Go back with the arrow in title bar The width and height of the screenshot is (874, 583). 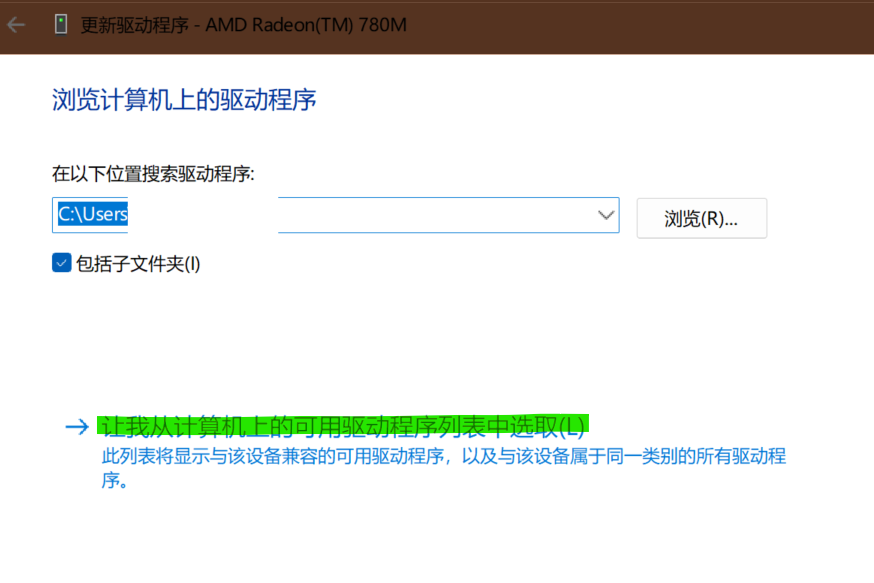16,25
